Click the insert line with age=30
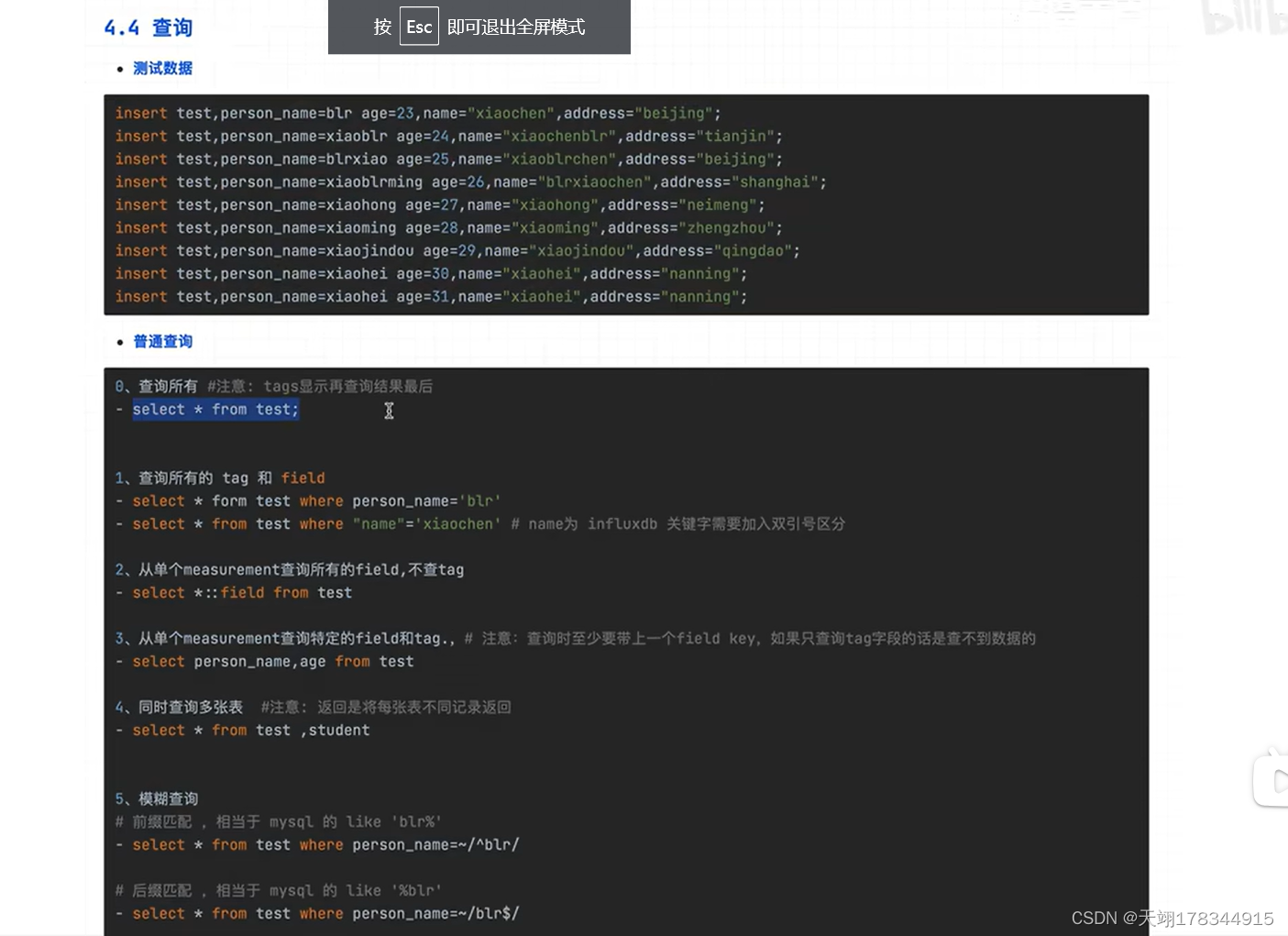Viewport: 1288px width, 936px height. [432, 274]
